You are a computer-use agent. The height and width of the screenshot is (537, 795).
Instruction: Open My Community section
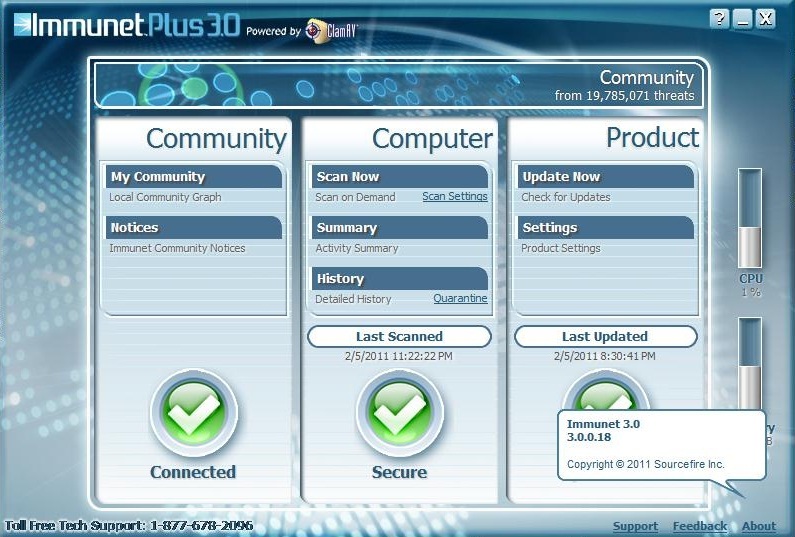point(194,176)
